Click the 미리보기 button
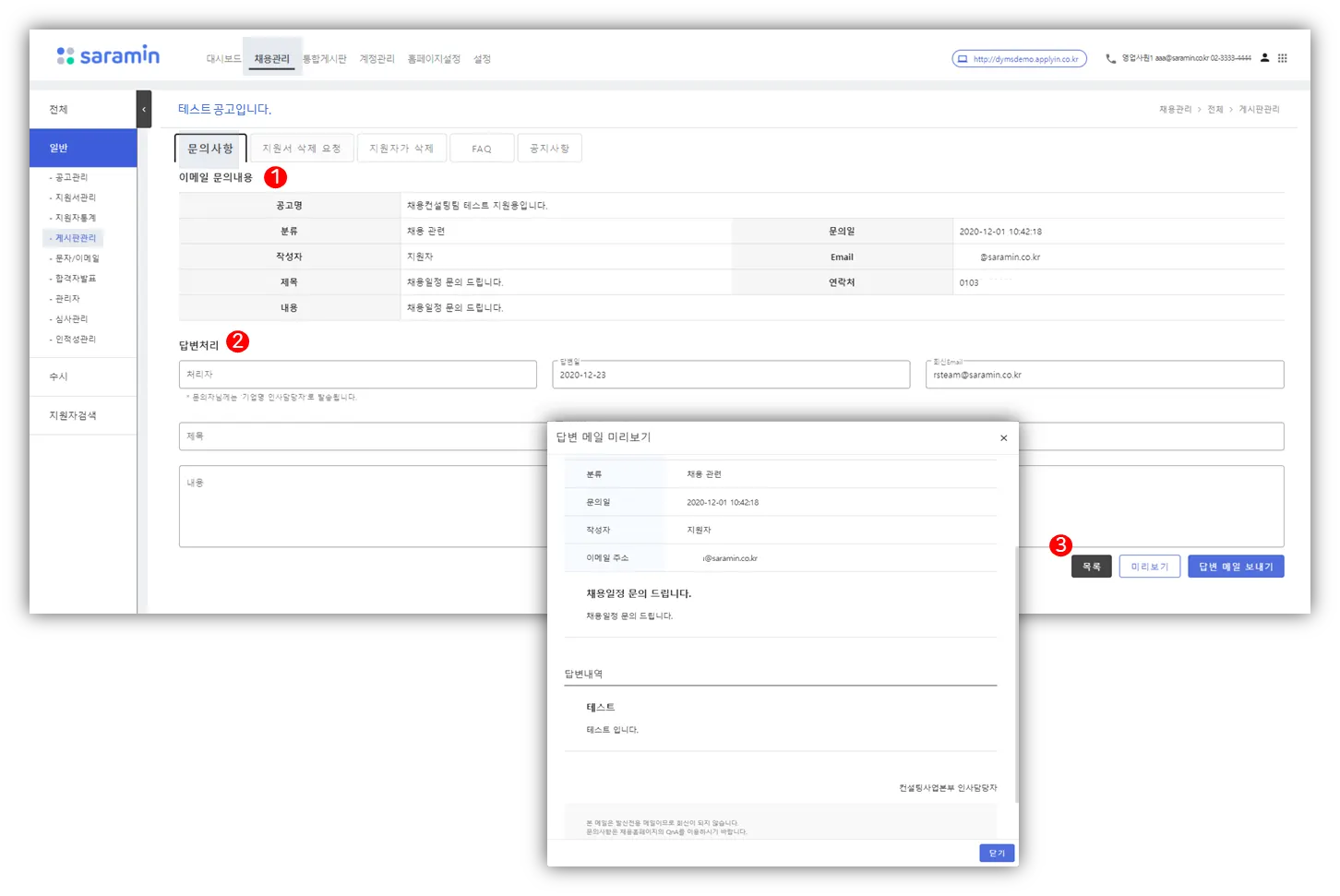Viewport: 1340px width, 896px height. (x=1150, y=567)
